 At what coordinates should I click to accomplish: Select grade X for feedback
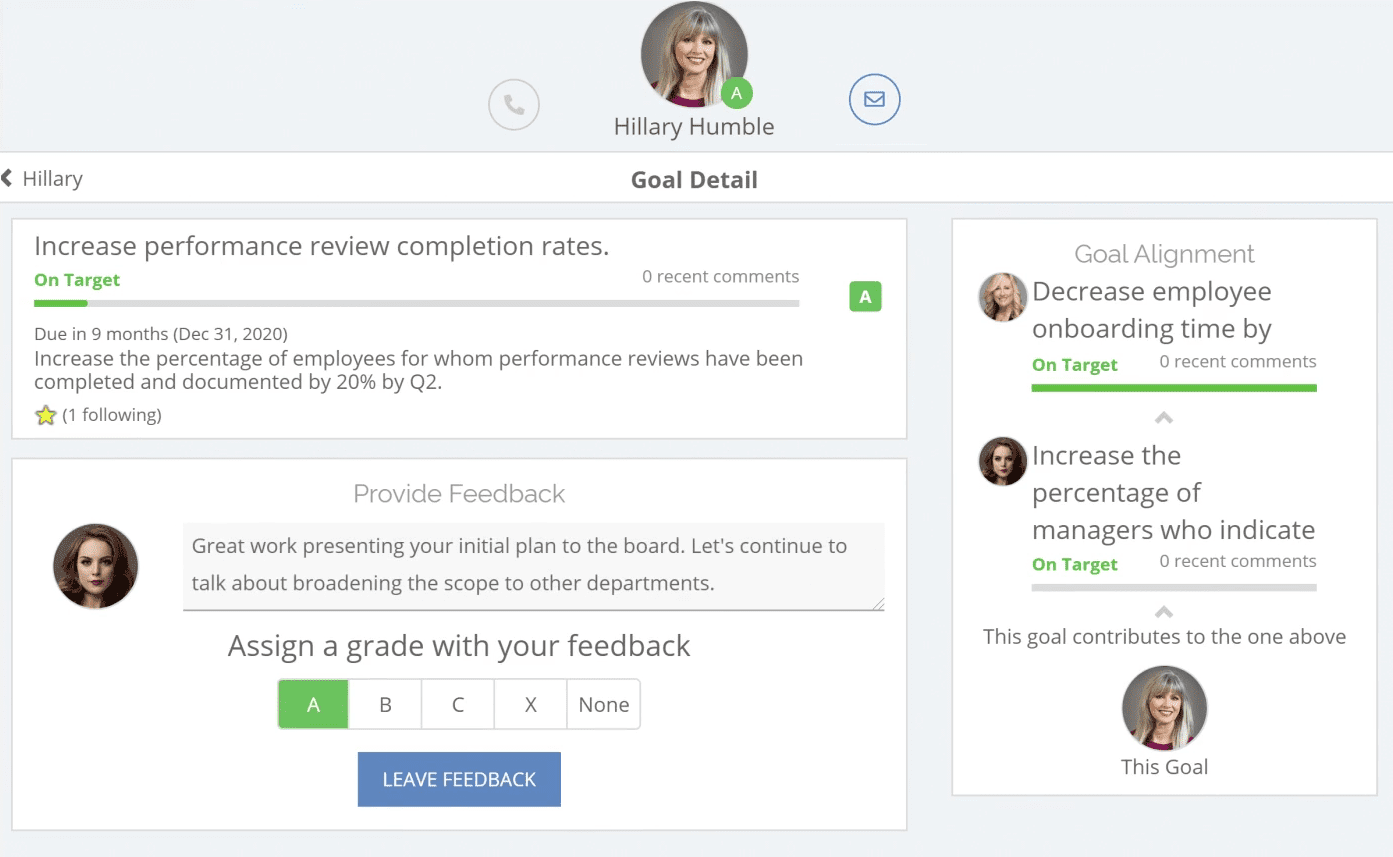(531, 705)
